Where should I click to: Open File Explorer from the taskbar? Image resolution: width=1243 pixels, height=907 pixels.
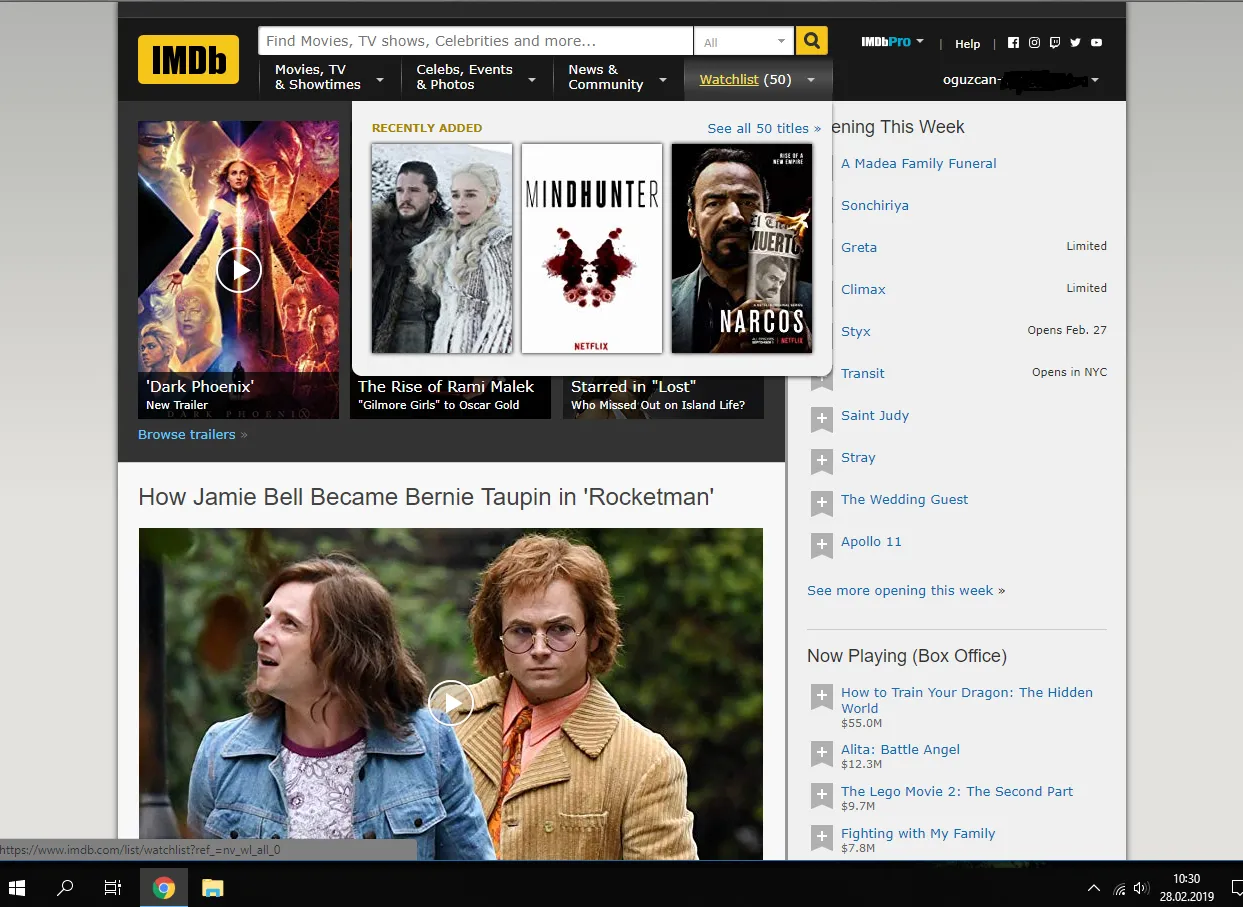pos(212,887)
